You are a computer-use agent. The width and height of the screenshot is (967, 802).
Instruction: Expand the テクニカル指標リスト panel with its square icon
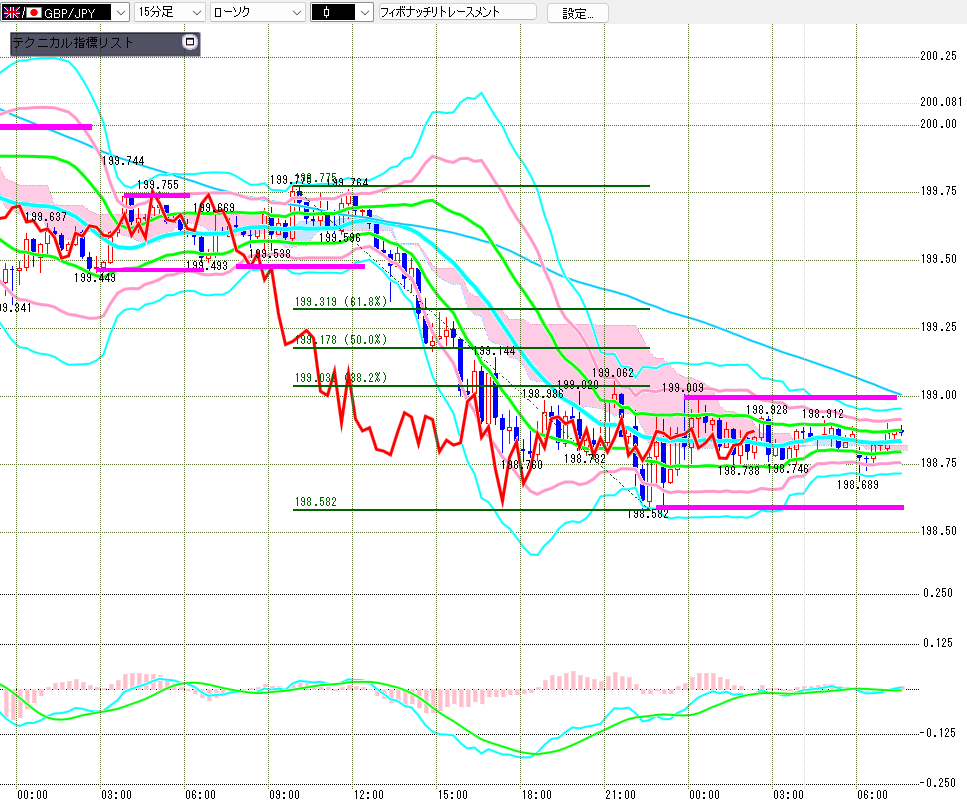tap(189, 42)
